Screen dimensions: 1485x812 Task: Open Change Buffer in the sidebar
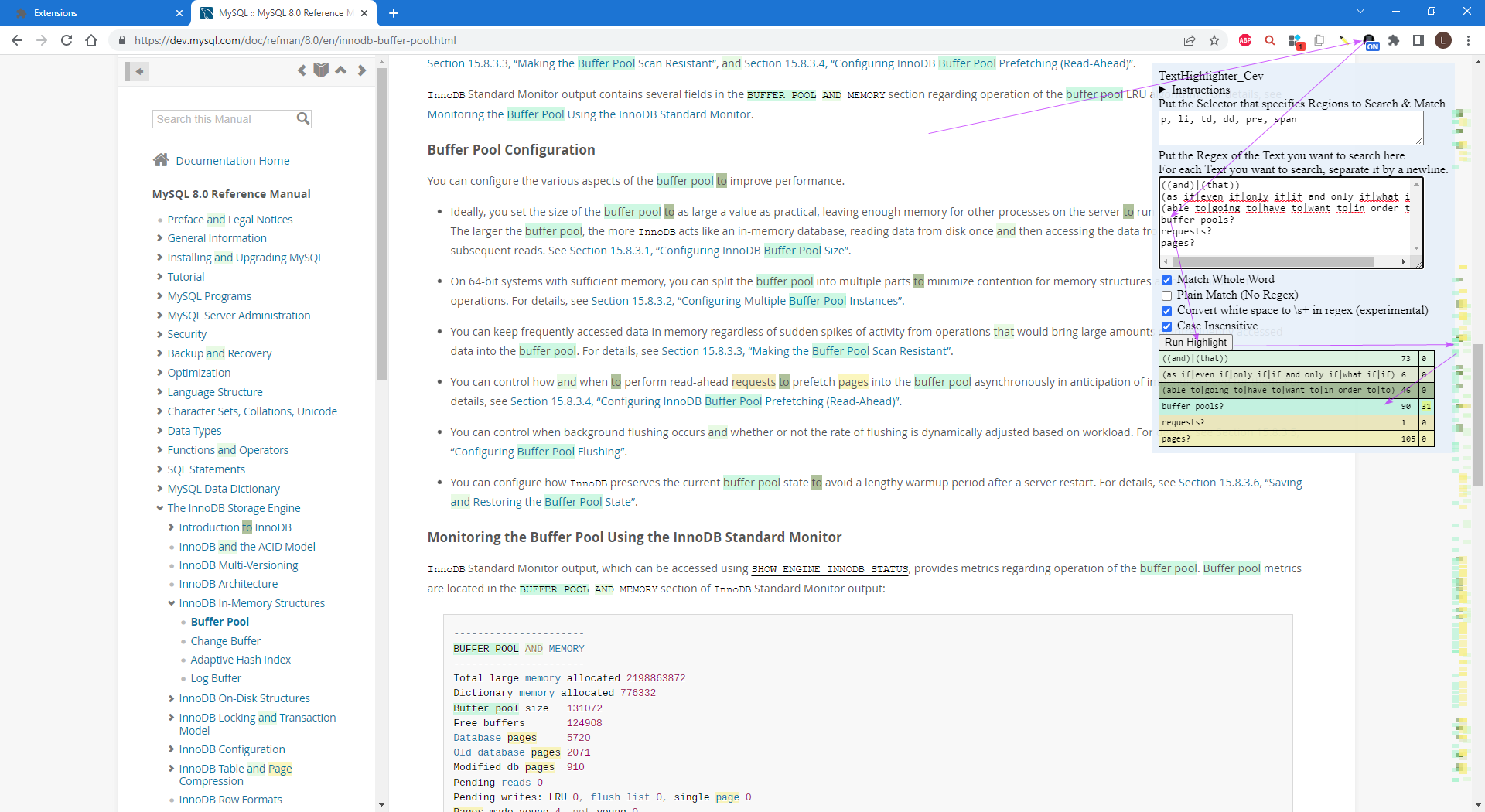tap(225, 640)
